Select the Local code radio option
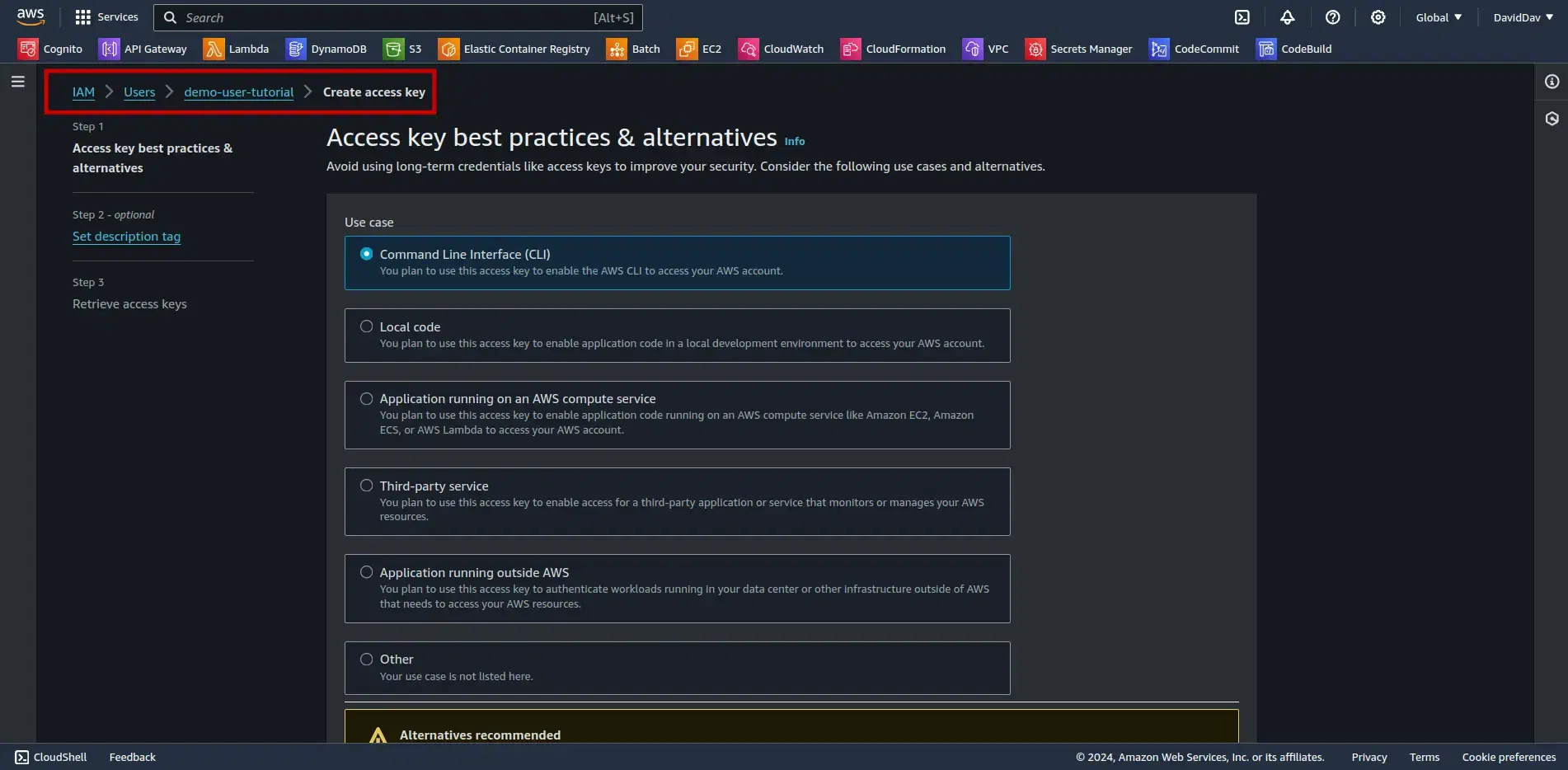This screenshot has width=1568, height=770. (x=367, y=326)
